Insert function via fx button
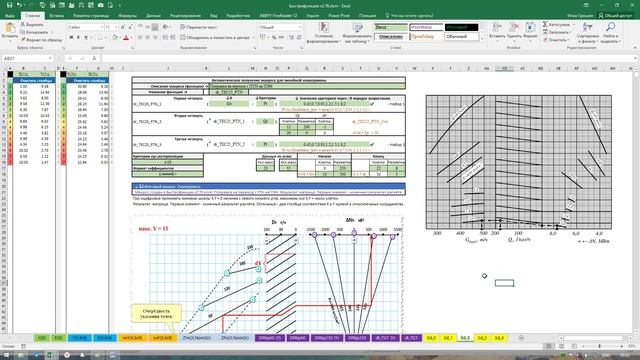Screen dimensions: 640x360 (94, 58)
